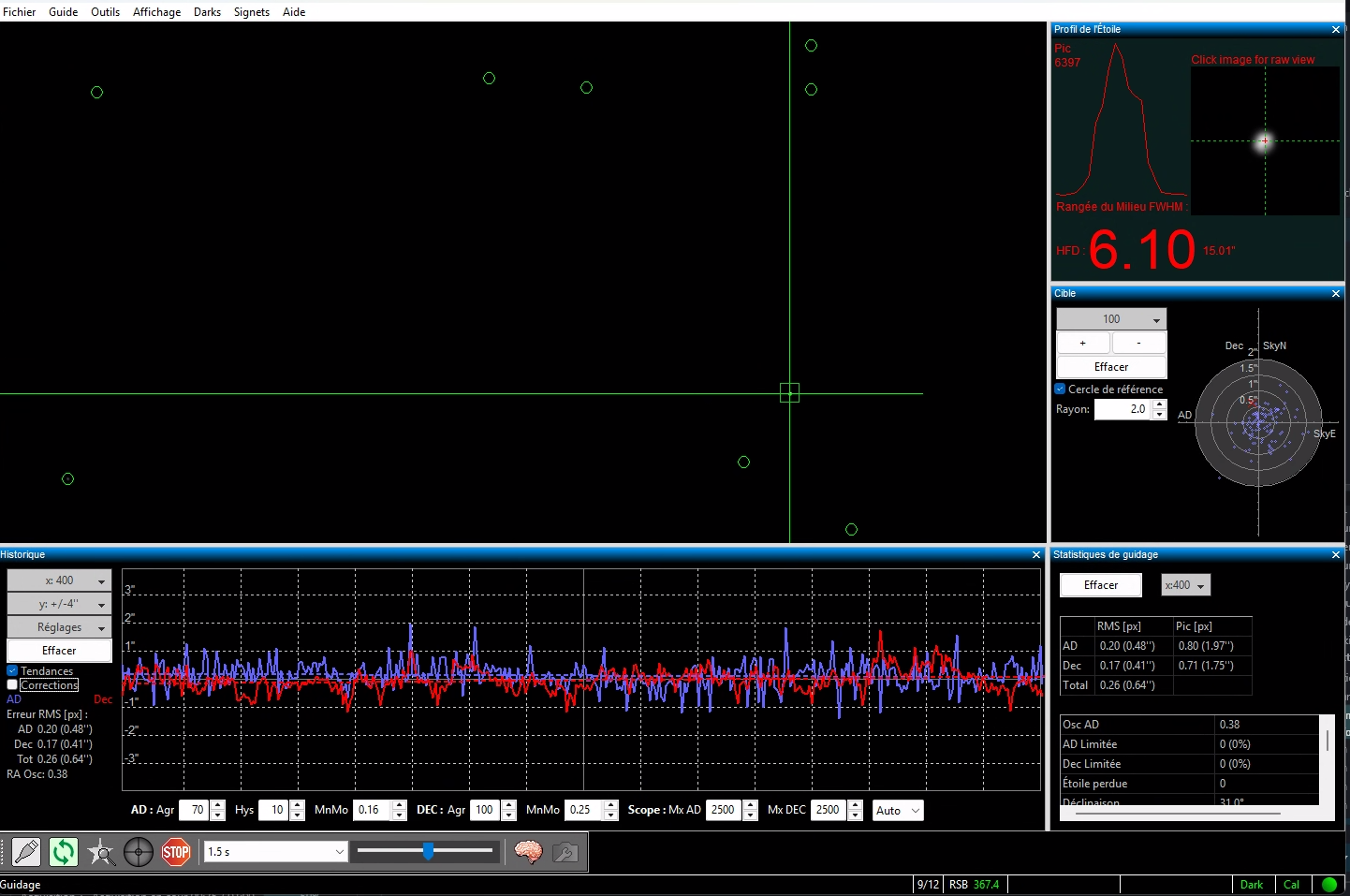The image size is (1350, 896).
Task: Click Effacer in the Cible panel
Action: (x=1111, y=367)
